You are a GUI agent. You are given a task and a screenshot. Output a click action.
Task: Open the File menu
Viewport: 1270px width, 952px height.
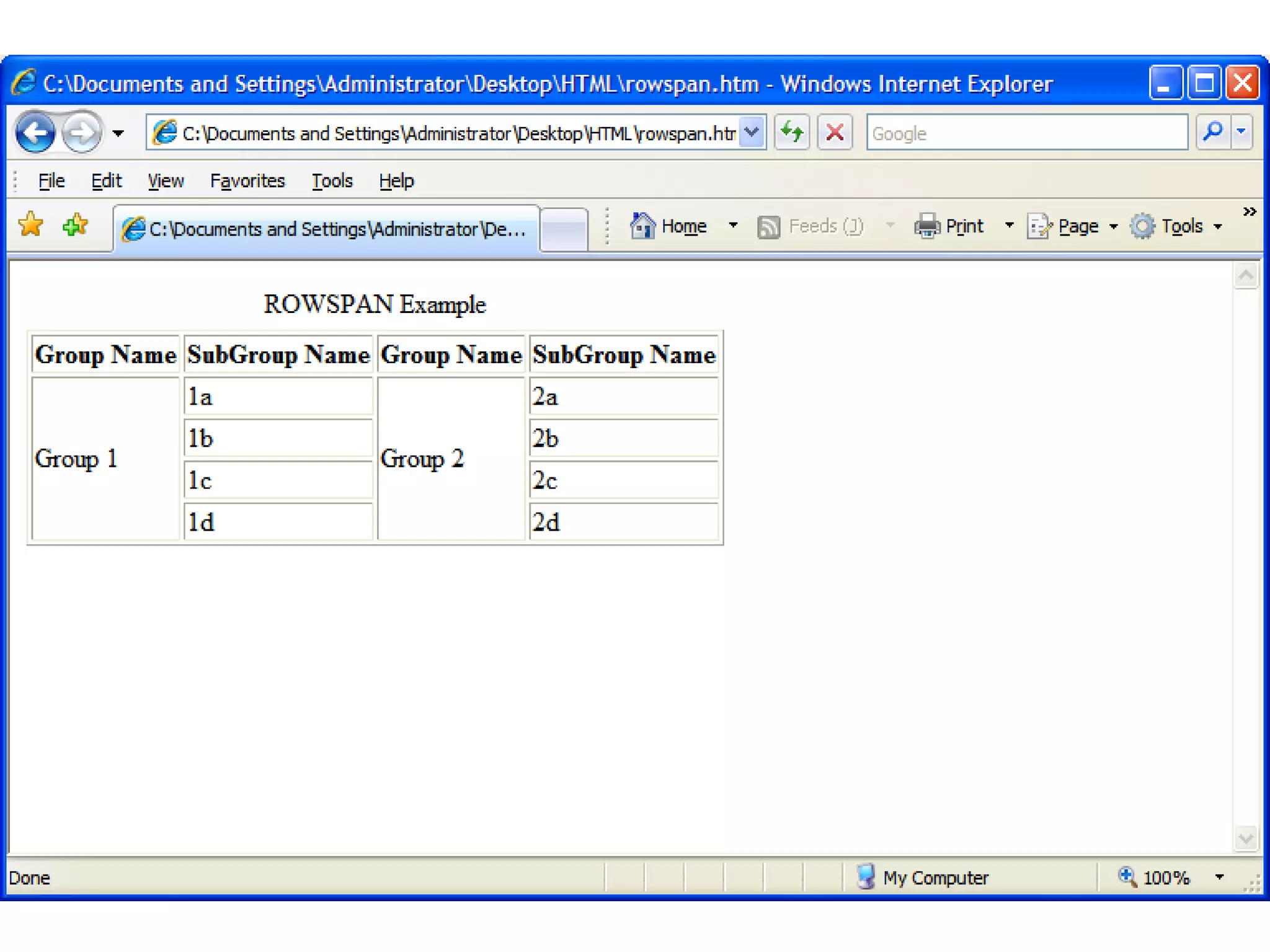[x=51, y=181]
